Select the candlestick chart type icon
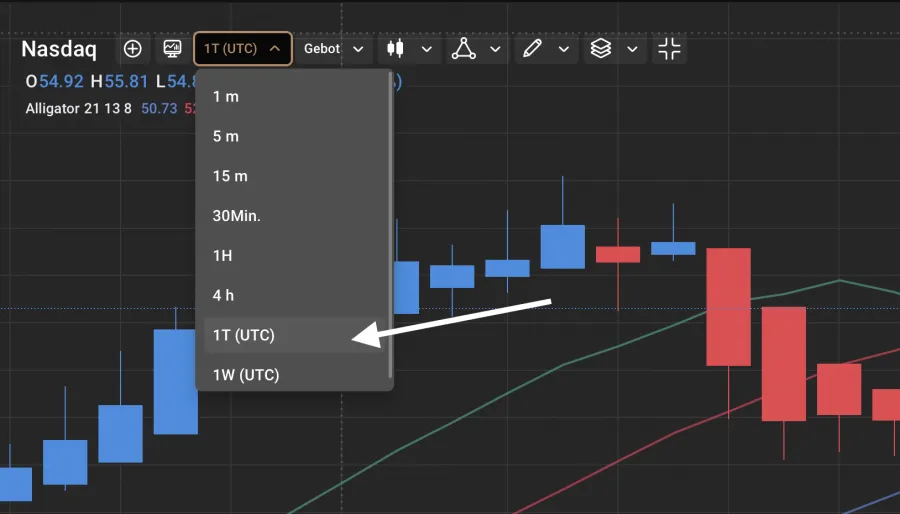 (x=395, y=49)
